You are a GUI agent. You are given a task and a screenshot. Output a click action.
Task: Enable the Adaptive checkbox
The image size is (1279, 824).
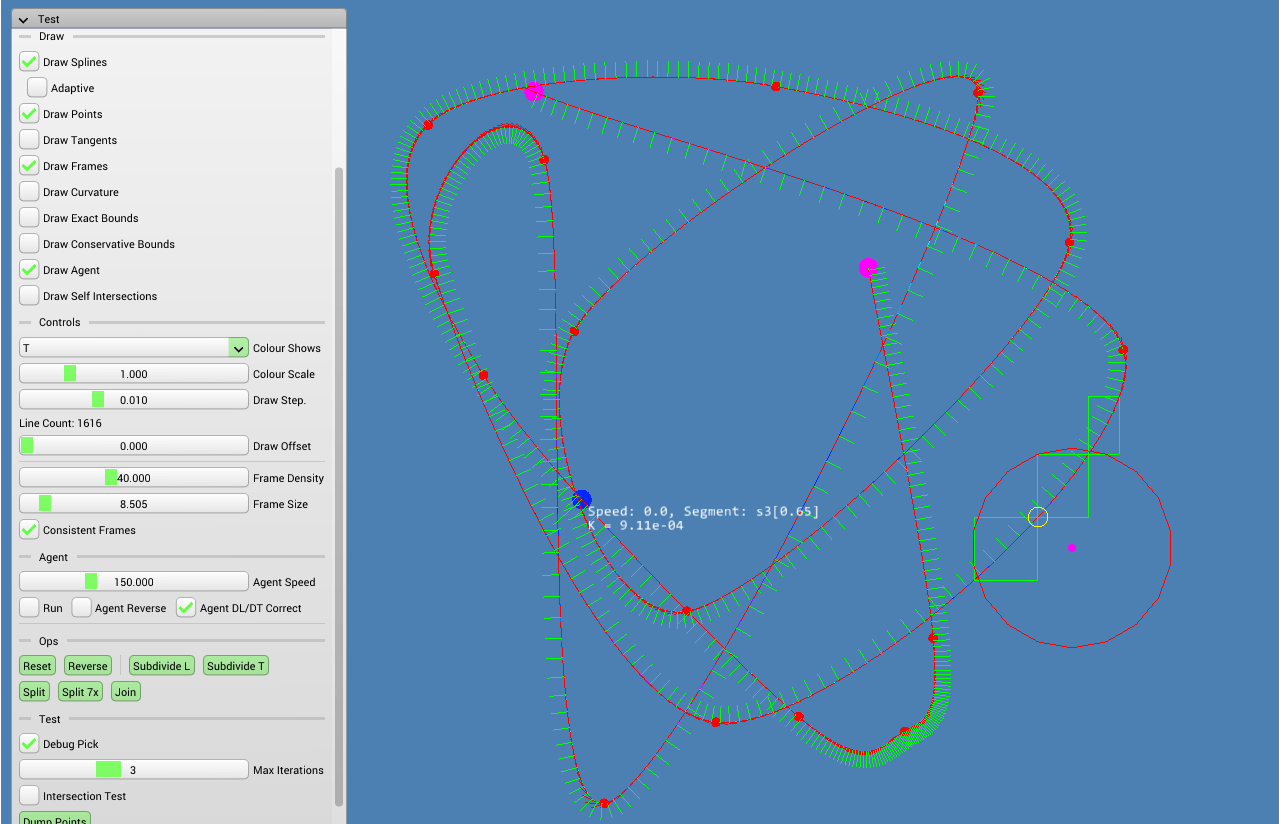37,88
